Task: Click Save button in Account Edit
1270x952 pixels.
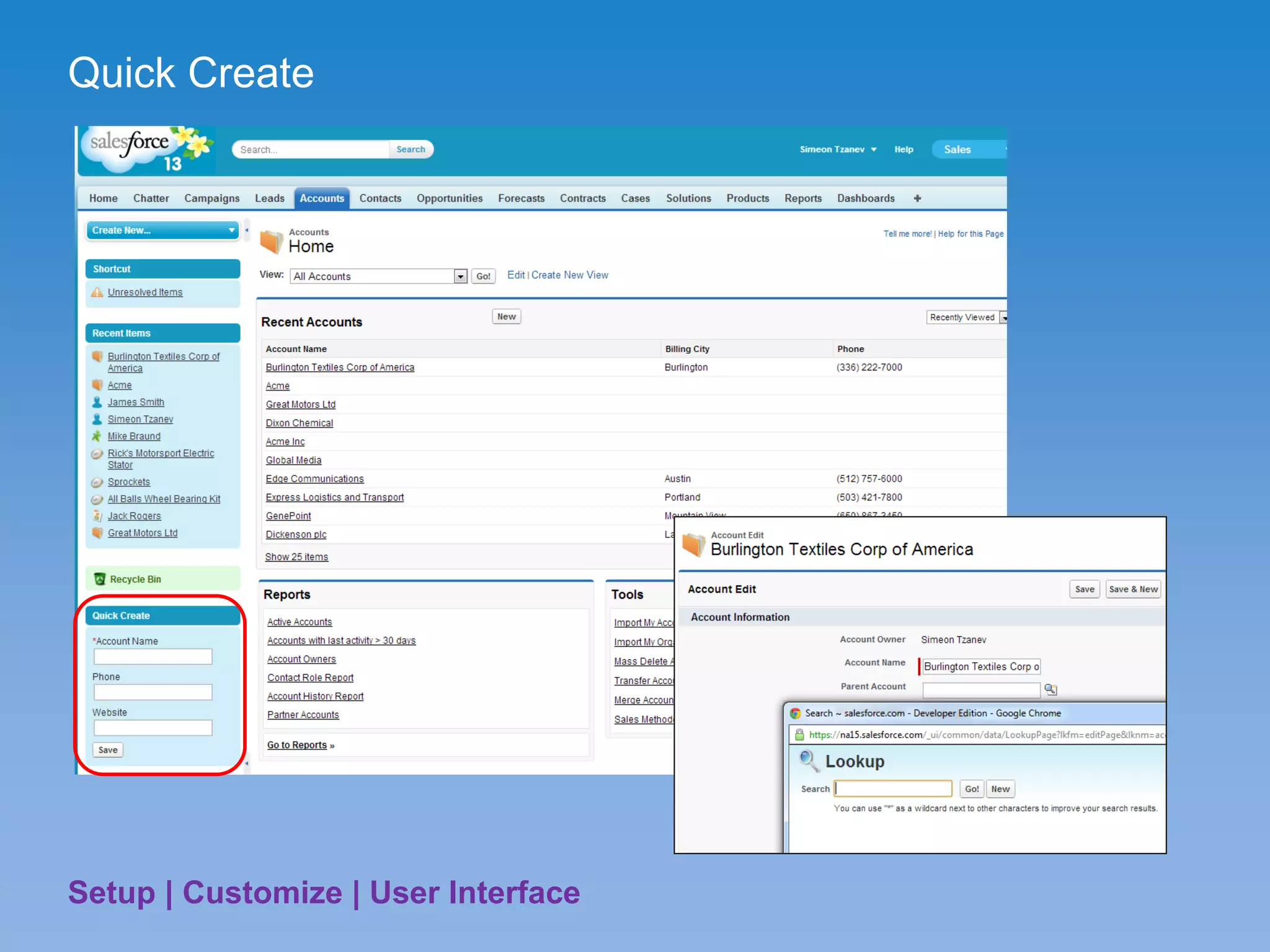Action: pos(1085,589)
